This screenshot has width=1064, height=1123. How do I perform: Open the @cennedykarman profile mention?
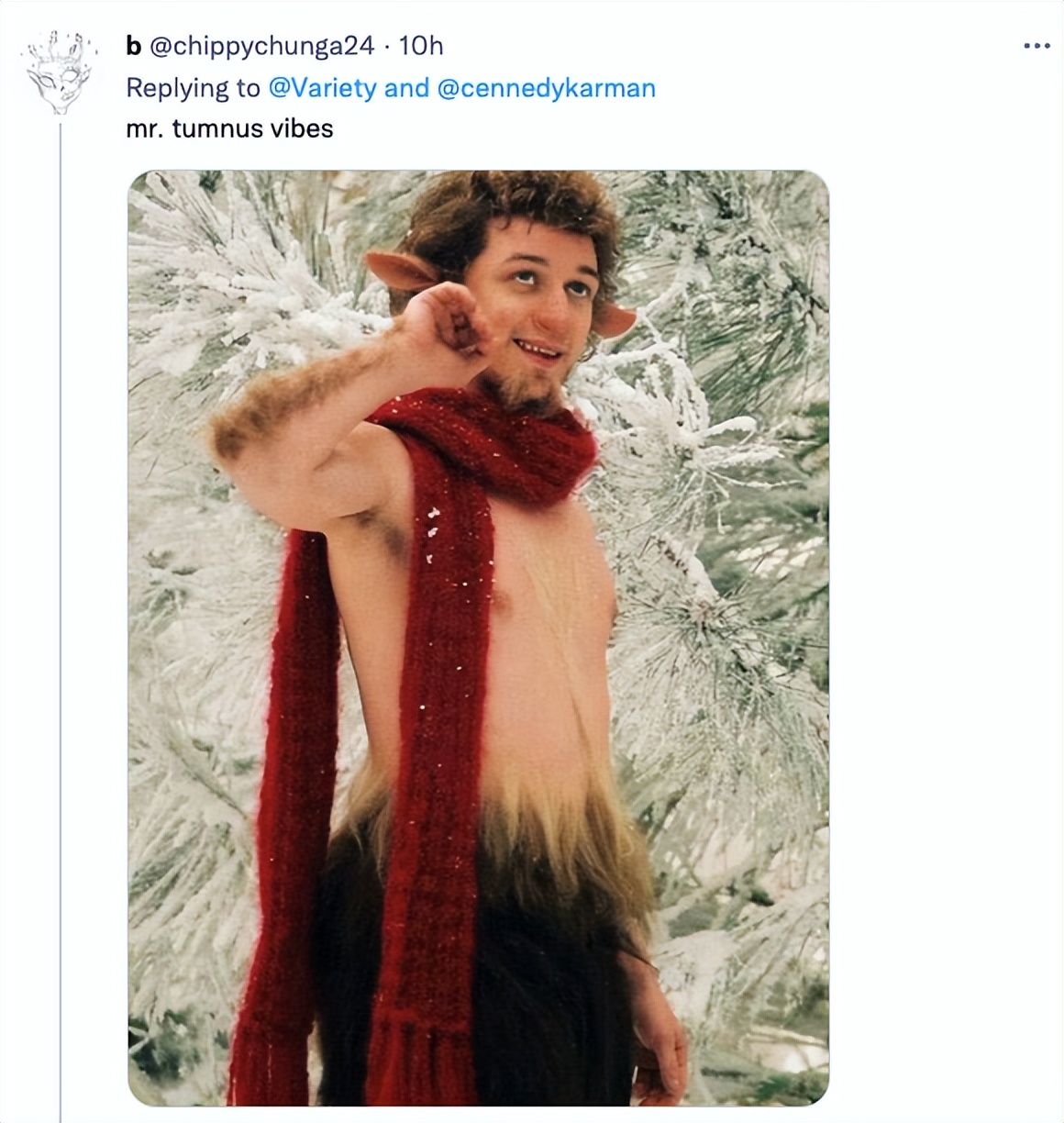547,88
